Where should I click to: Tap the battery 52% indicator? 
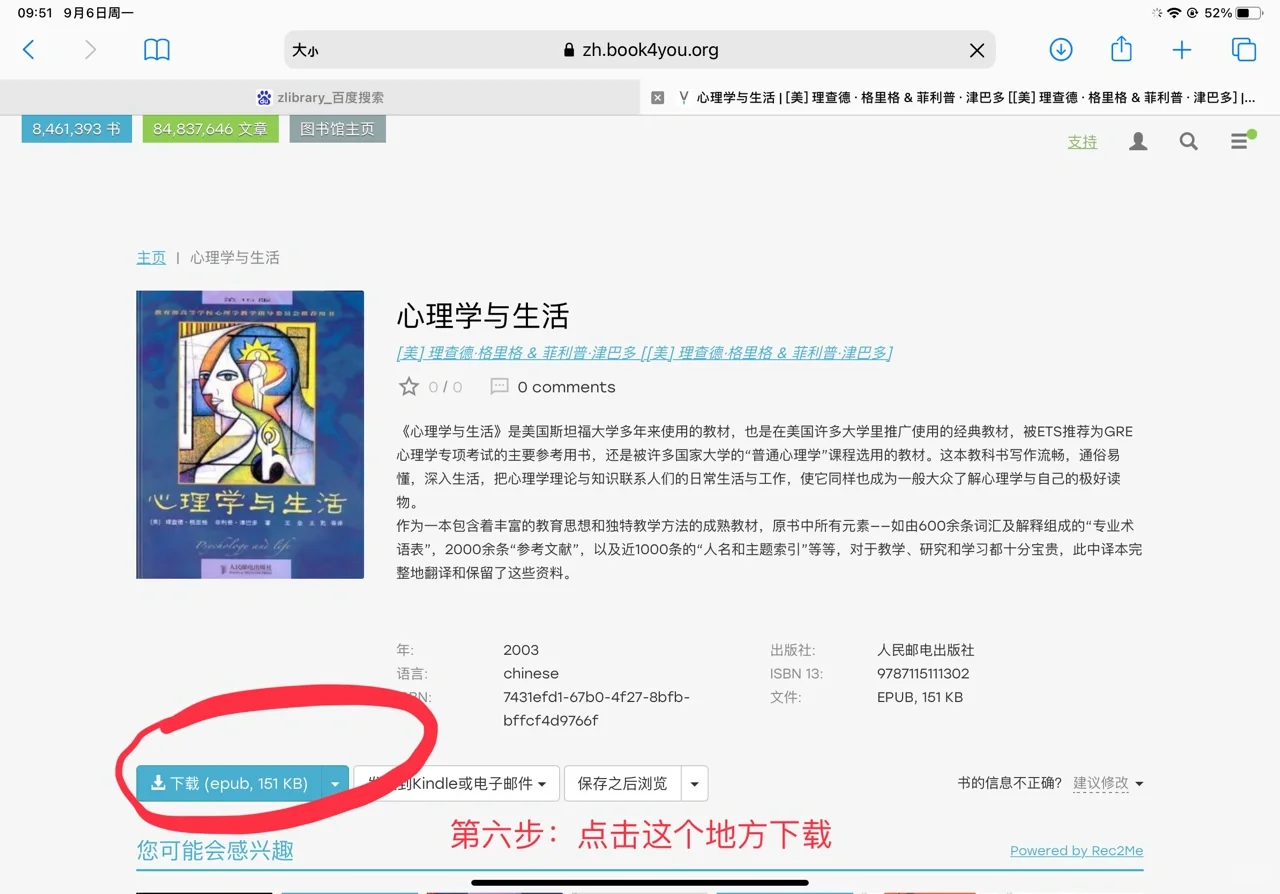(x=1233, y=13)
